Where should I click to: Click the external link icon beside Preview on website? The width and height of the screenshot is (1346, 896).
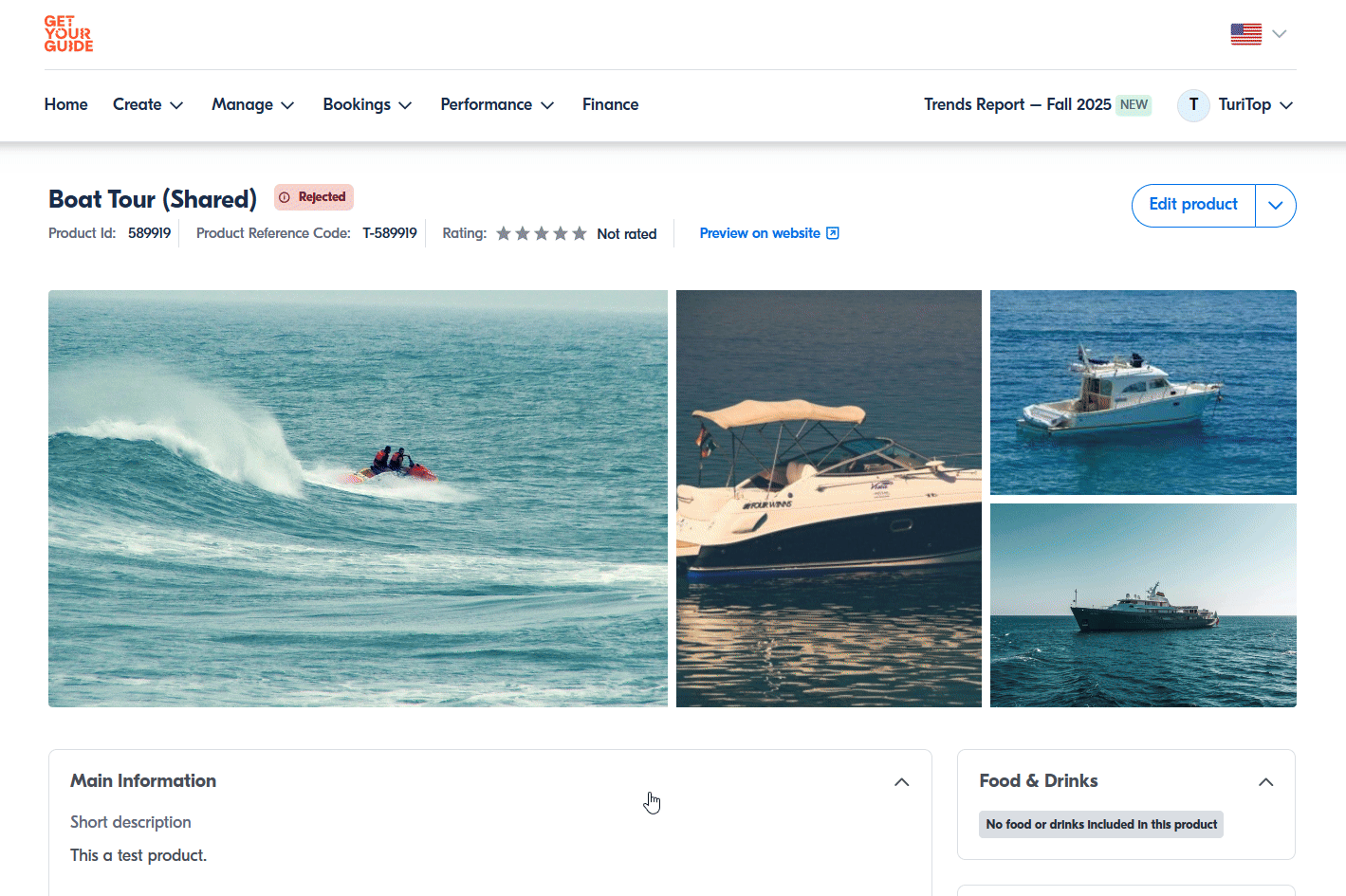[x=833, y=233]
